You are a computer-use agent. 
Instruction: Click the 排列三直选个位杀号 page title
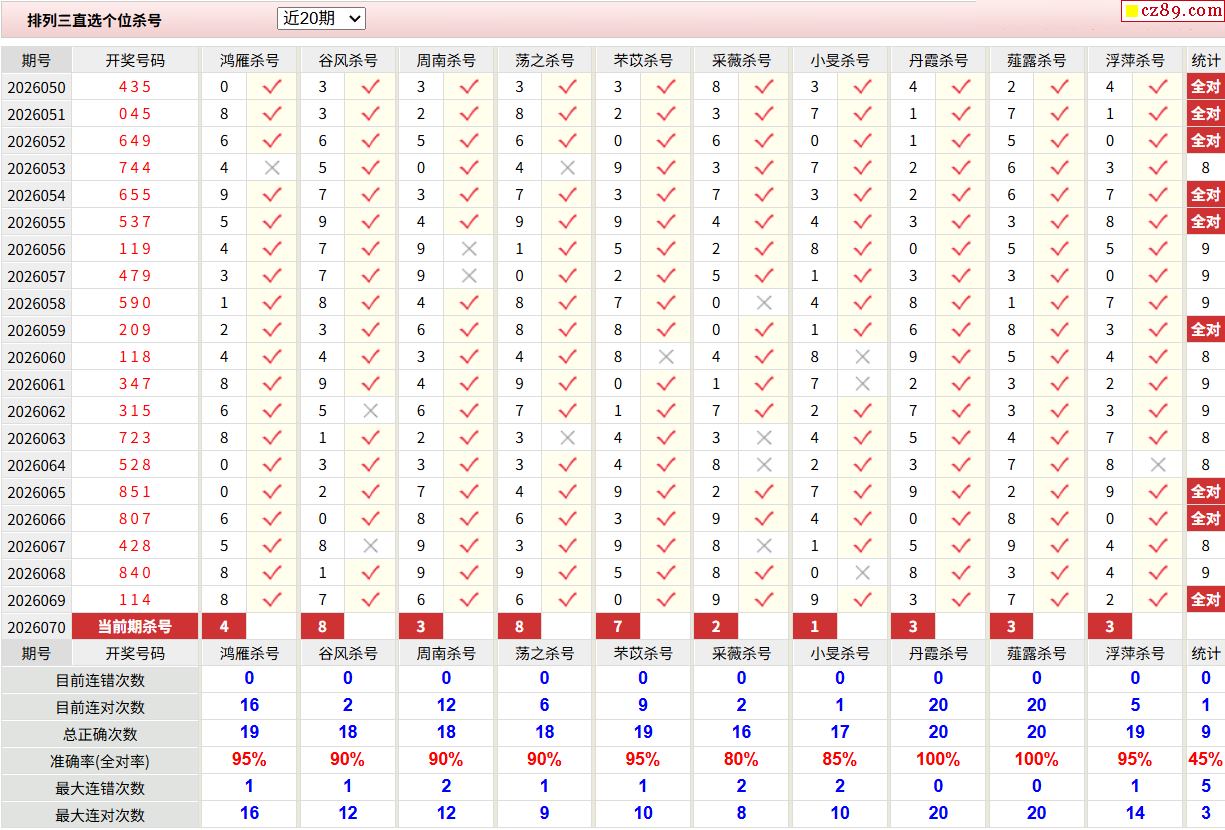(x=94, y=20)
